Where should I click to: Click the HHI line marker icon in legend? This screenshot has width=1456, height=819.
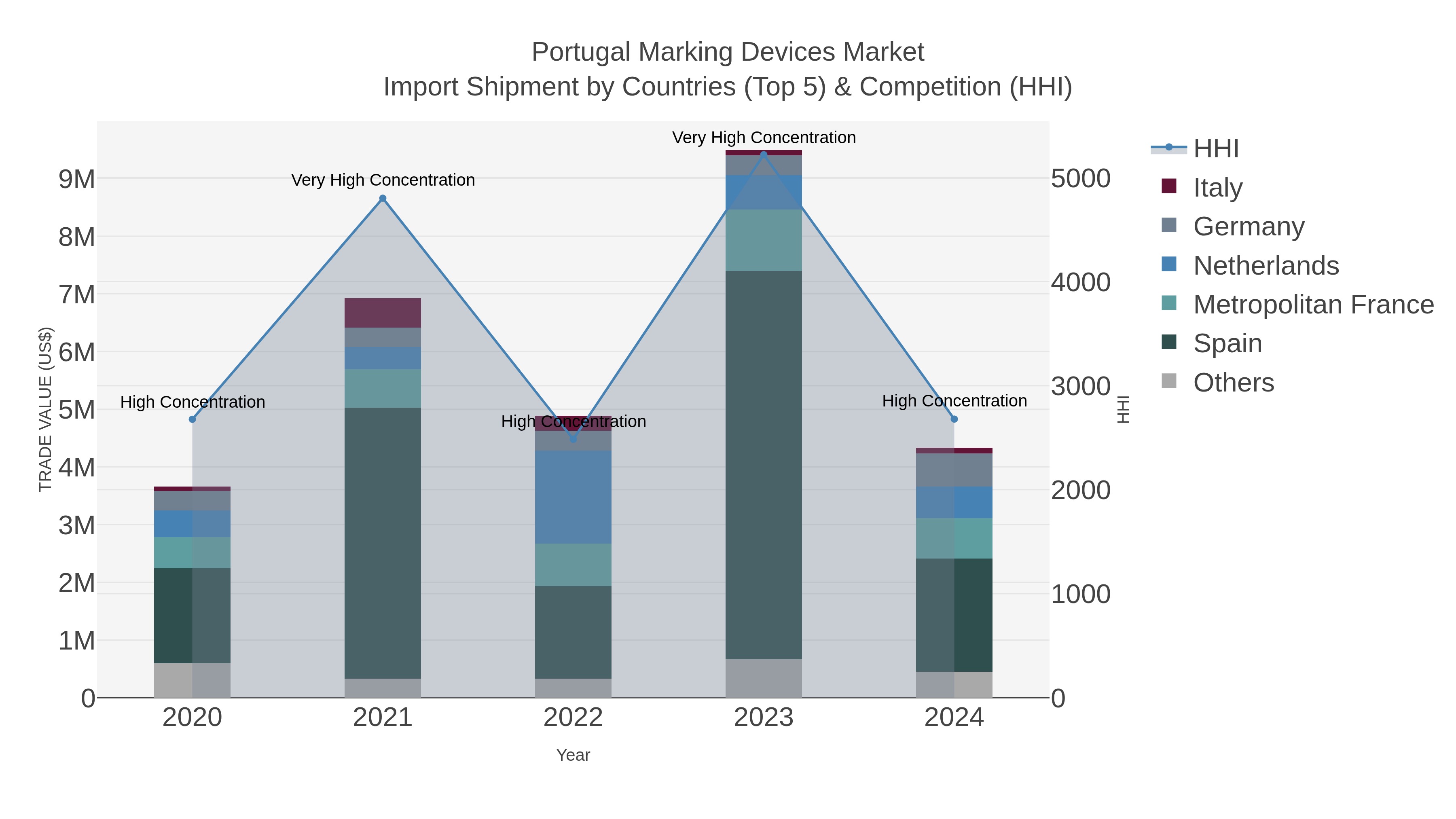[1169, 148]
